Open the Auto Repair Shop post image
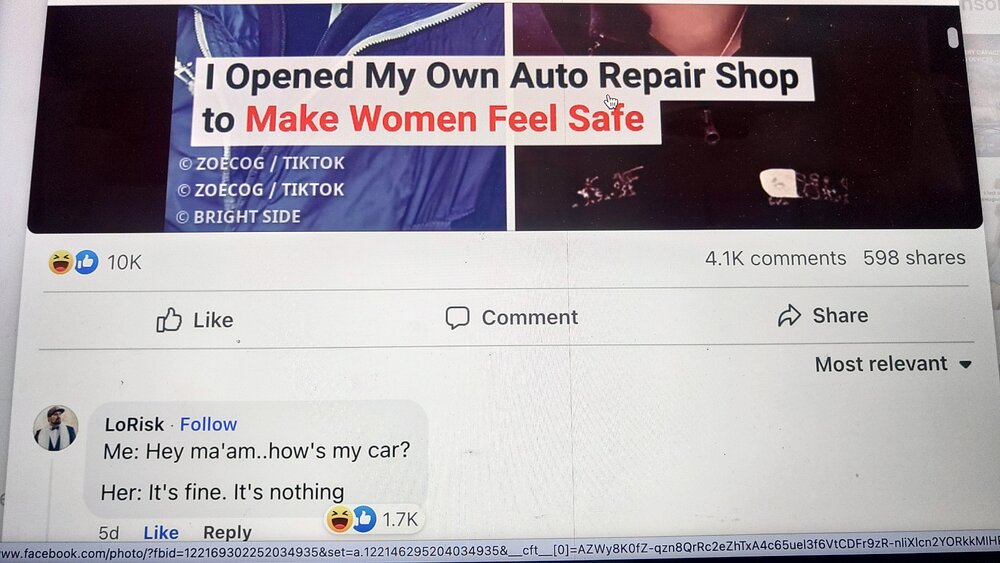The image size is (1000, 563). coord(504,117)
